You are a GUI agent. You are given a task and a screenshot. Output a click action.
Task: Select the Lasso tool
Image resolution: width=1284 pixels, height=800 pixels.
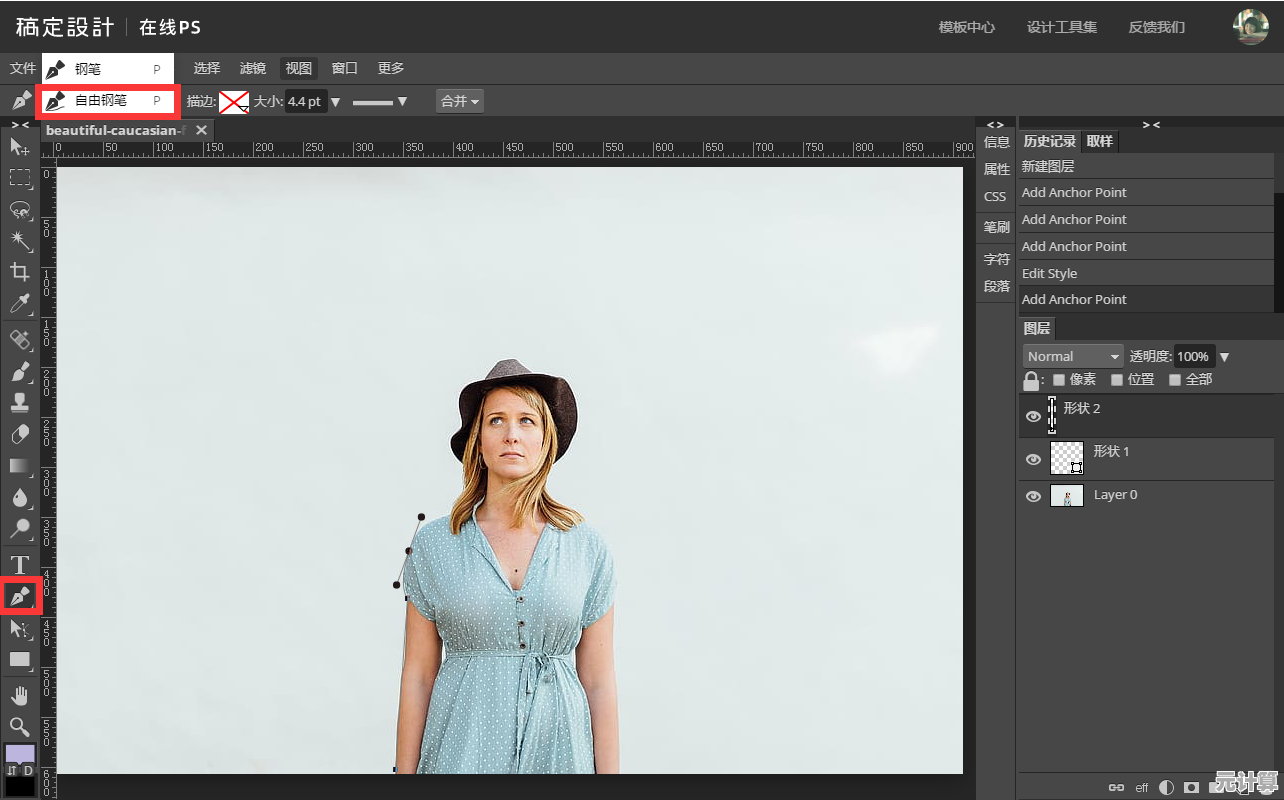pyautogui.click(x=20, y=209)
